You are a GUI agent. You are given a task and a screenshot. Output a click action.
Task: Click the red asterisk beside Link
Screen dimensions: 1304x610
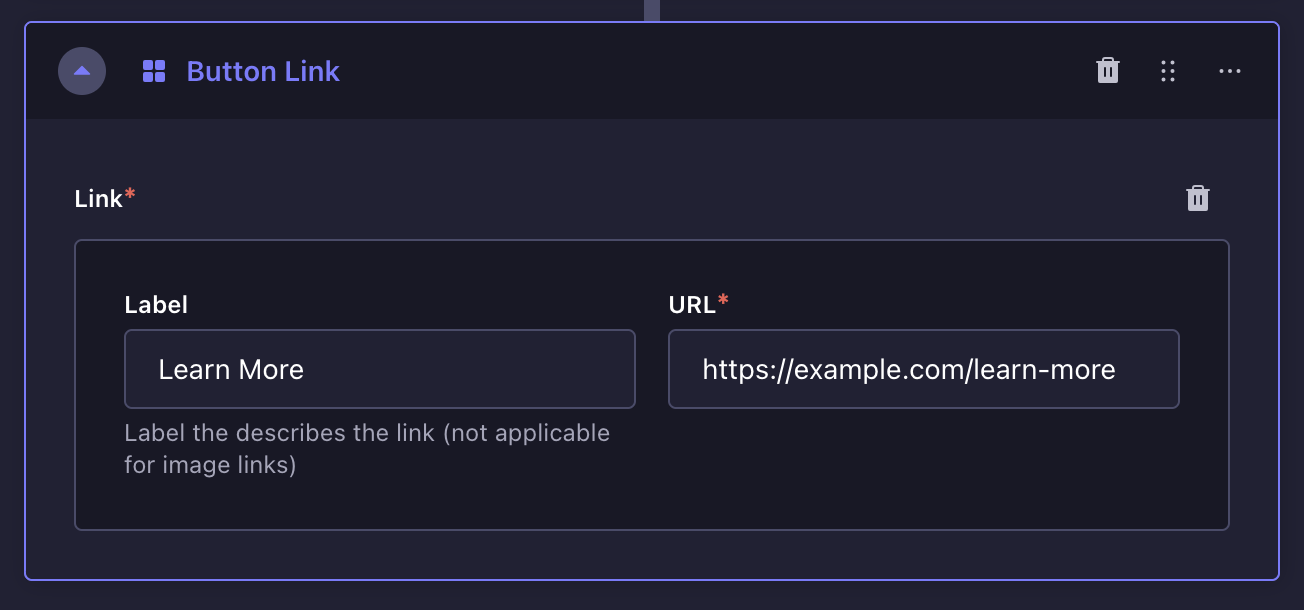pyautogui.click(x=130, y=195)
